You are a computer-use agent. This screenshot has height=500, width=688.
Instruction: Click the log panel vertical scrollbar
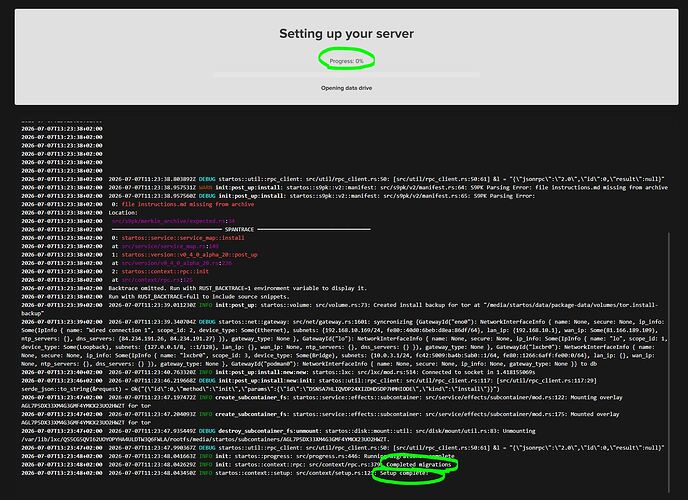[668, 363]
